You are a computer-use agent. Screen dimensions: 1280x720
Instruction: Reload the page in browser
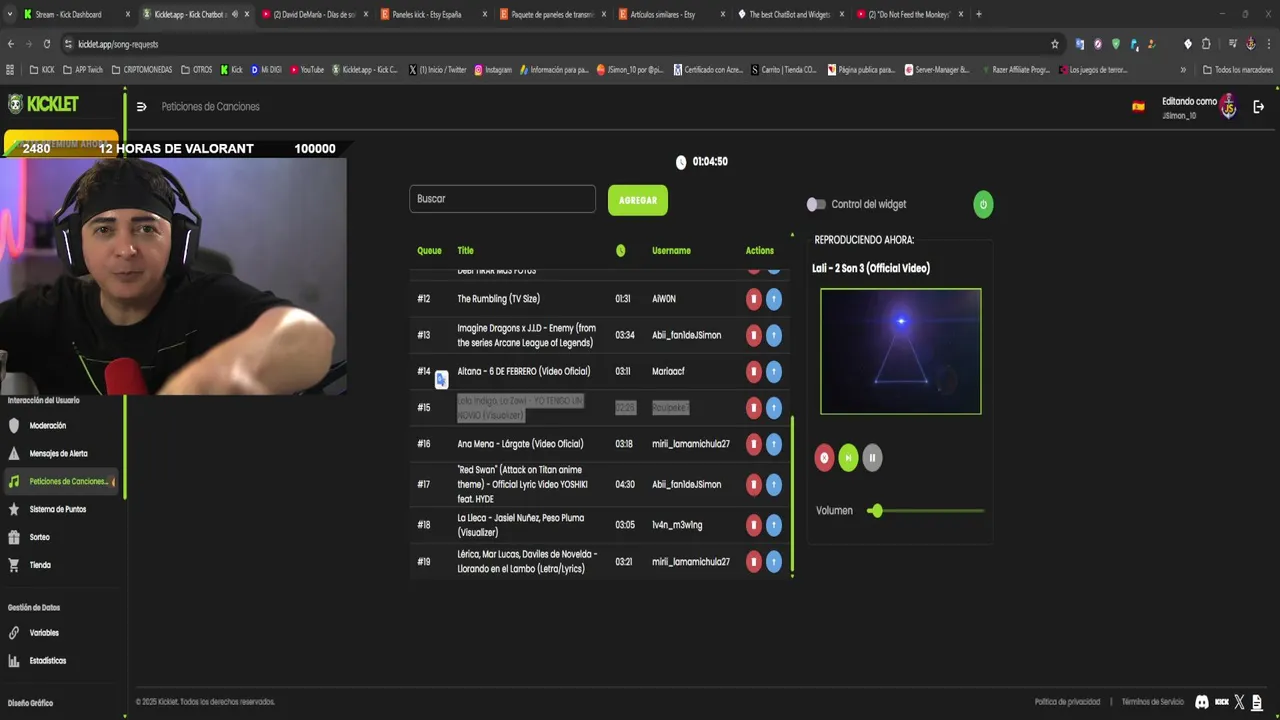(46, 44)
